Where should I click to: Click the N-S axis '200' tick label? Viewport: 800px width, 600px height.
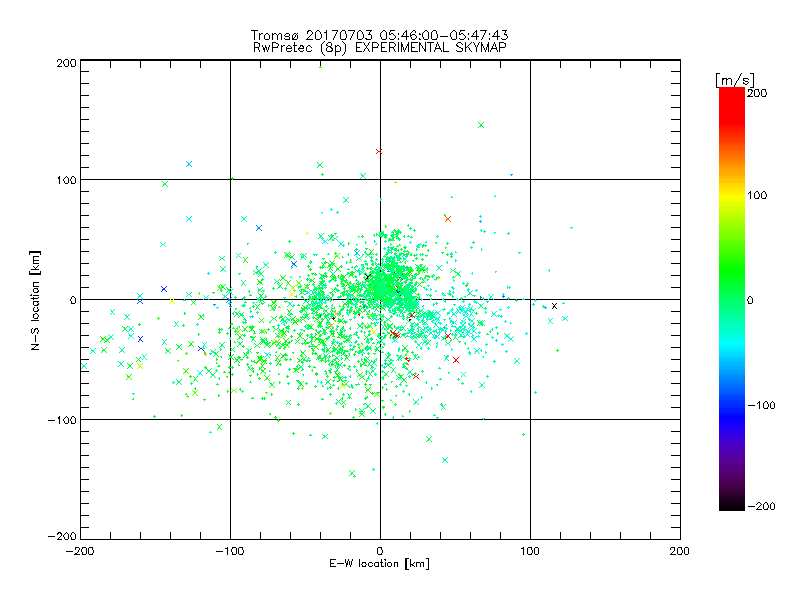[66, 63]
